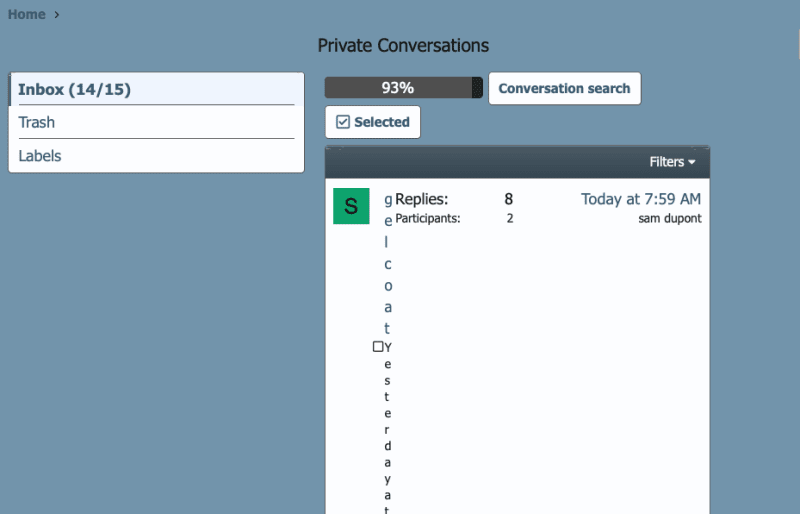Open sam dupont's profile link

pyautogui.click(x=669, y=218)
